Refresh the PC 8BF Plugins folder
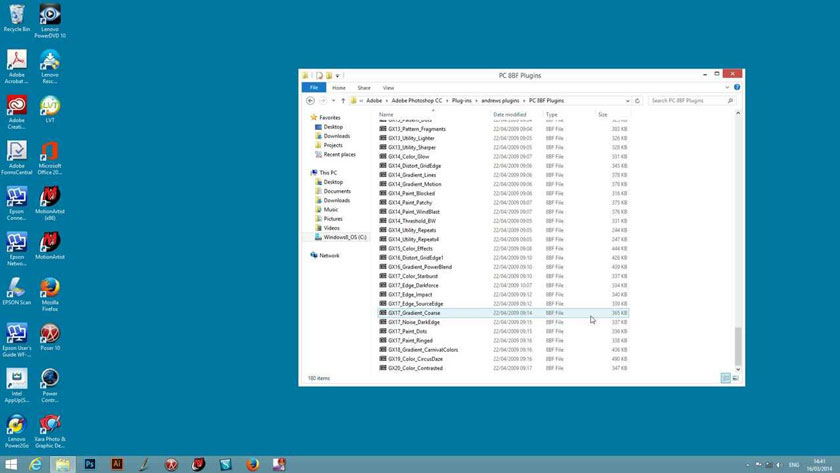 (637, 101)
